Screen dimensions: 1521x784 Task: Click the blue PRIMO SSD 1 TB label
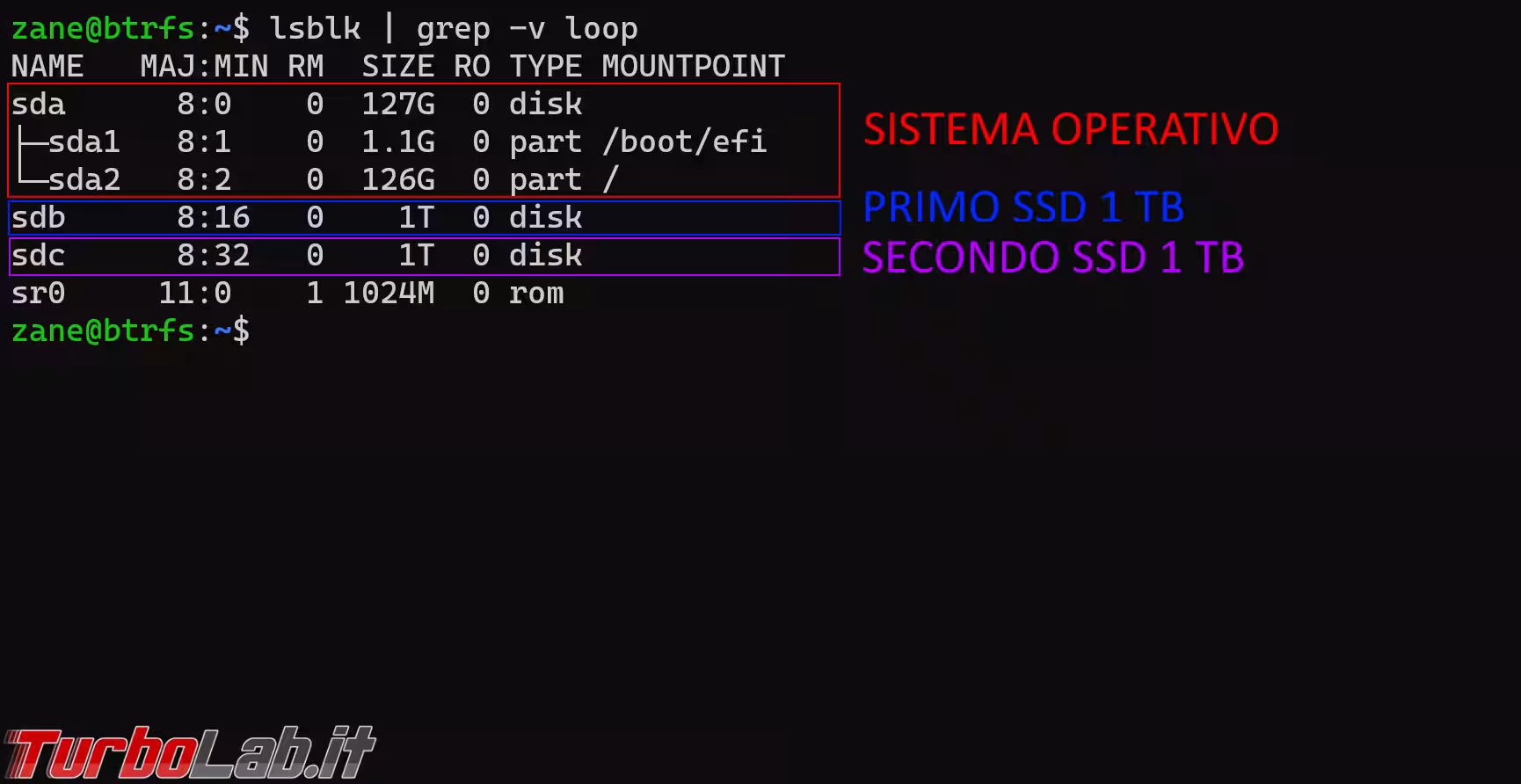tap(1022, 207)
